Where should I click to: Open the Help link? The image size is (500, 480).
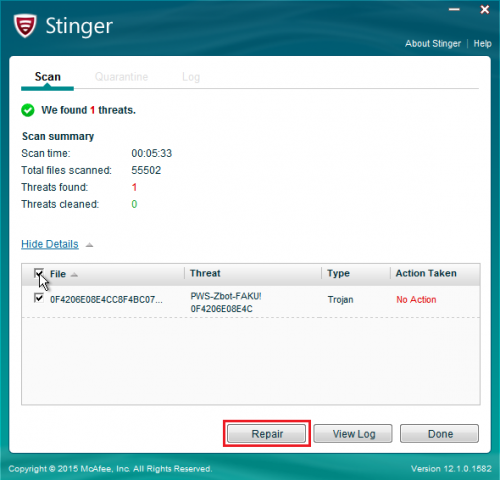pos(482,44)
